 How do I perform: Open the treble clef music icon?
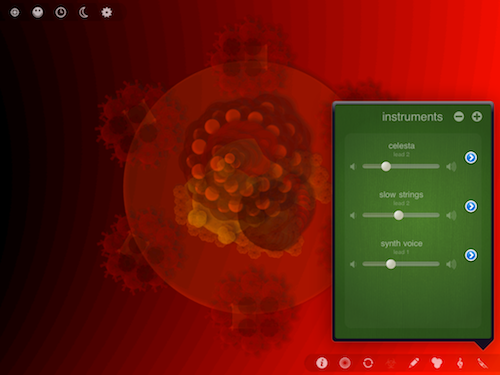460,363
